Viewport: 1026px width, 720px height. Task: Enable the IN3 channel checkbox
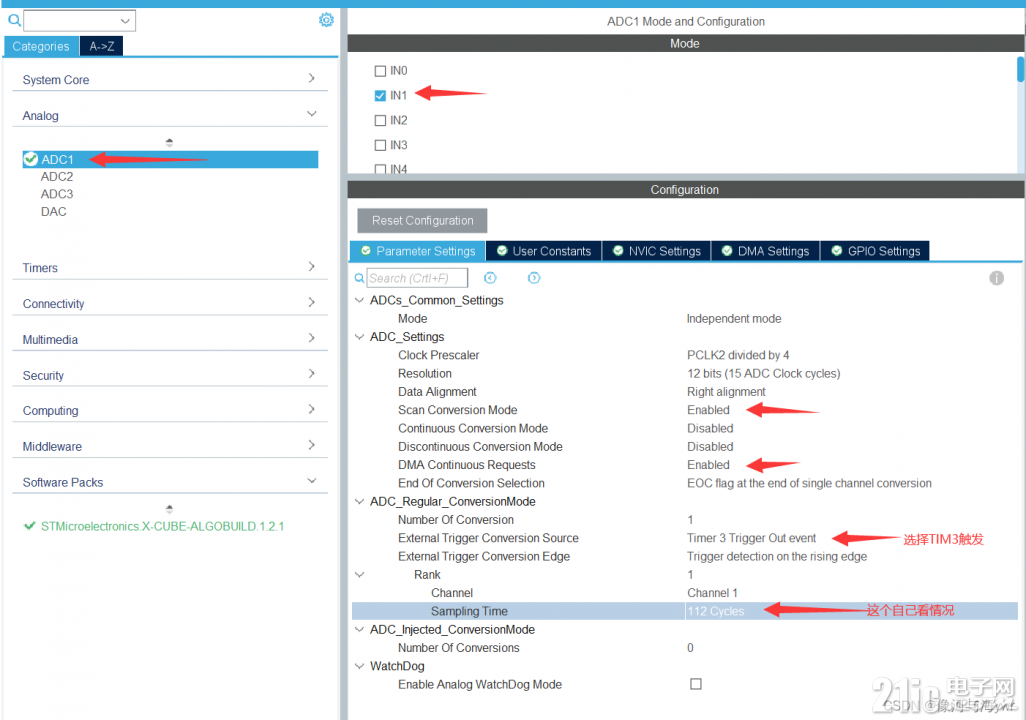[x=380, y=145]
